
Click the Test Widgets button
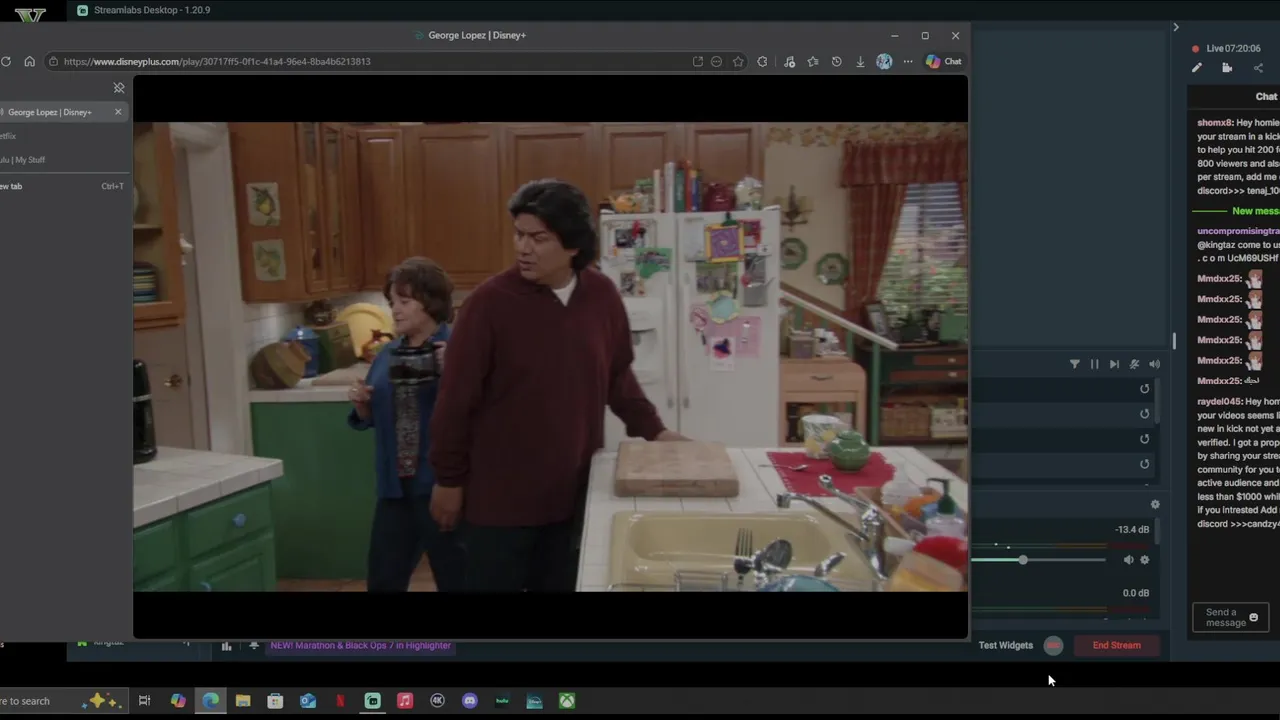click(1006, 645)
